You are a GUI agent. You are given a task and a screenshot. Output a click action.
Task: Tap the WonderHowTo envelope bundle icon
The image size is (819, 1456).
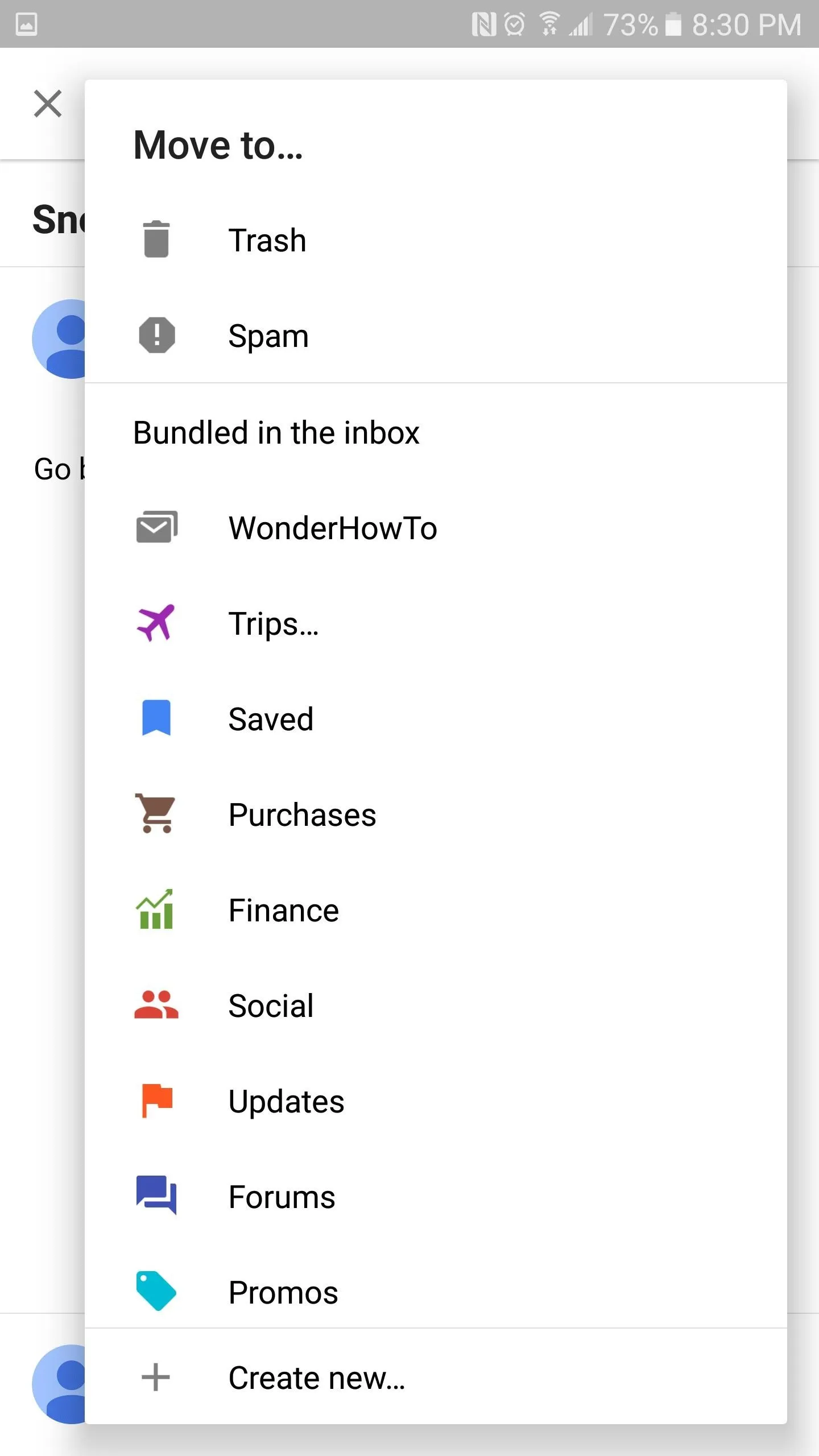point(156,527)
